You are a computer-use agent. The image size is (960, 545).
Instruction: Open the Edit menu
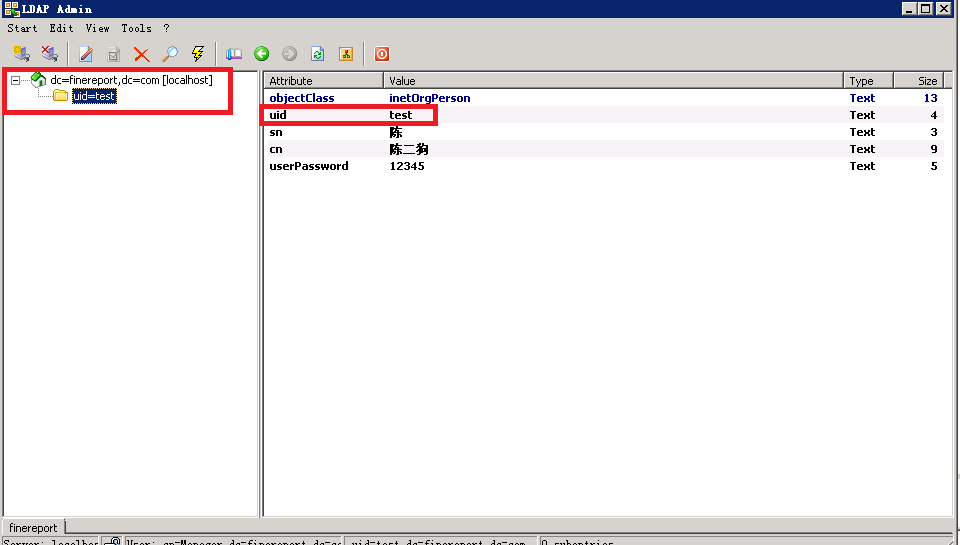tap(61, 28)
